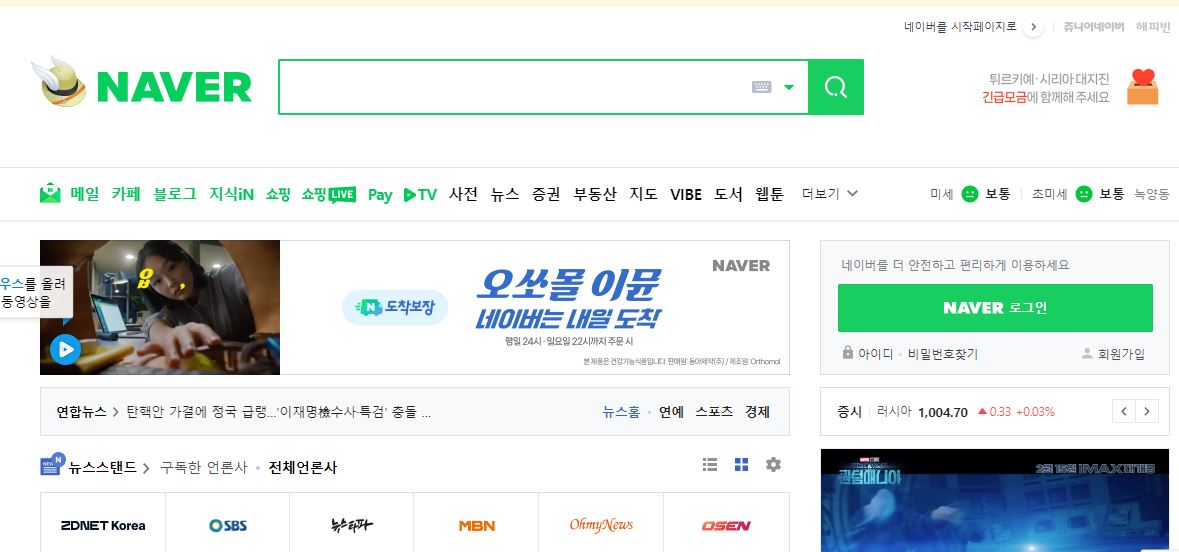Open the on-screen keyboard icon in search box

762,87
